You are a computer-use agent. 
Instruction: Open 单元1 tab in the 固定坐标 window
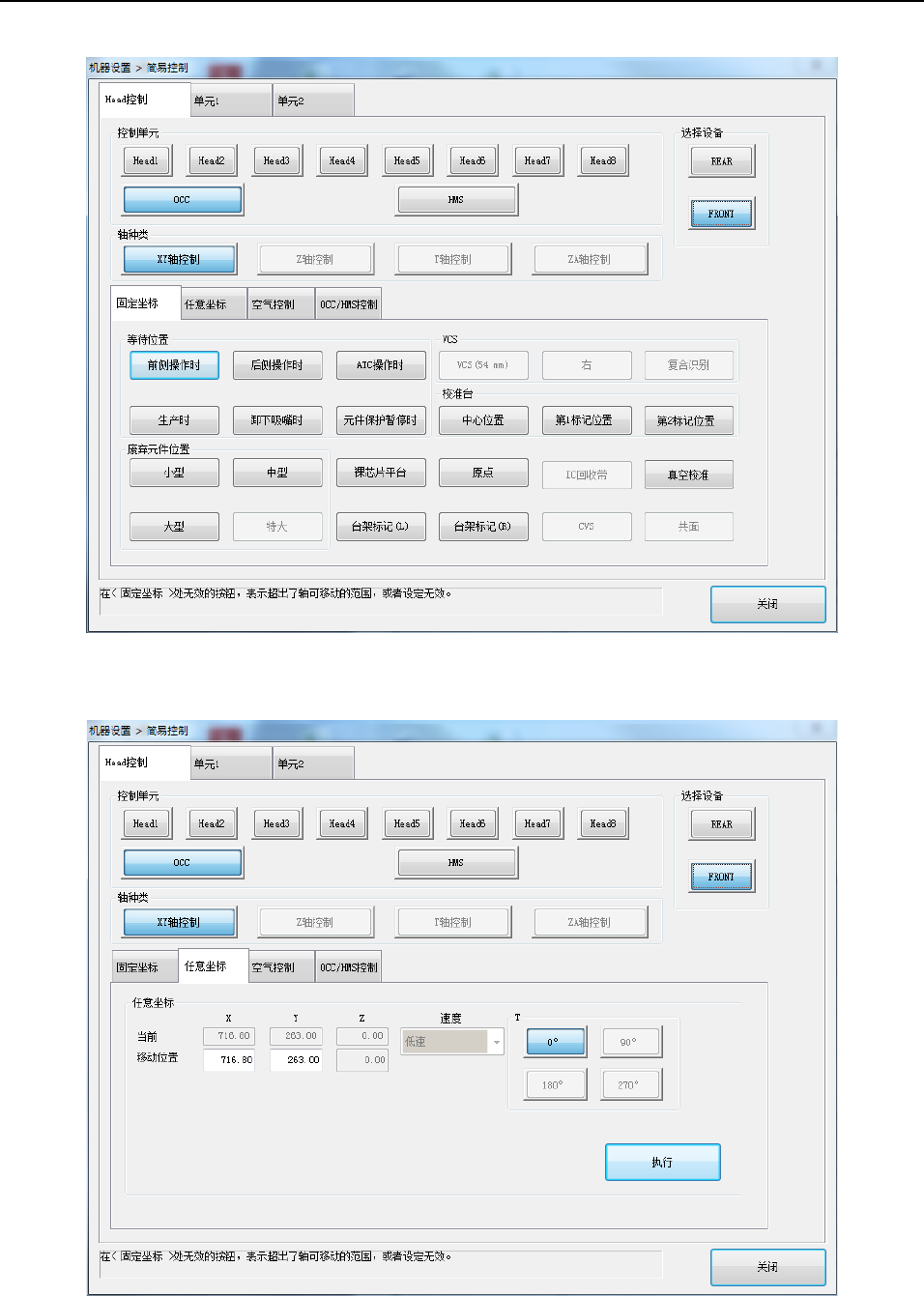click(231, 101)
